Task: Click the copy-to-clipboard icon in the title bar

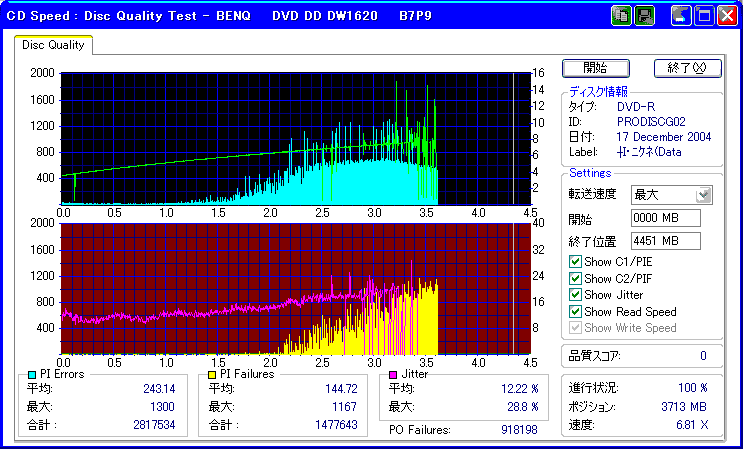Action: (x=621, y=16)
